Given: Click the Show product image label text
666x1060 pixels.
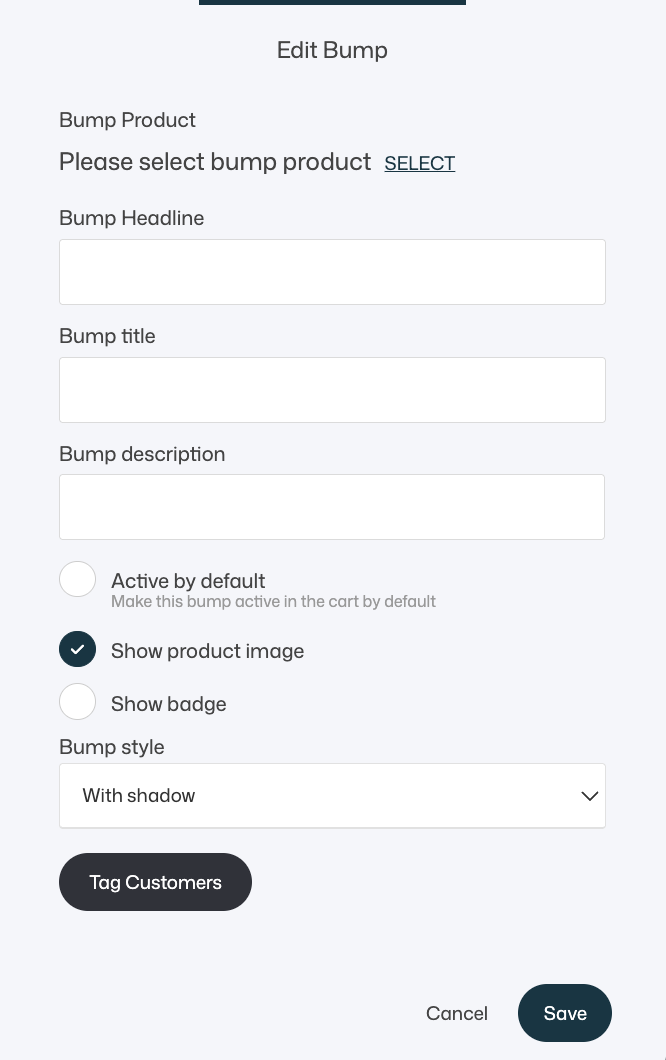Looking at the screenshot, I should click(208, 651).
